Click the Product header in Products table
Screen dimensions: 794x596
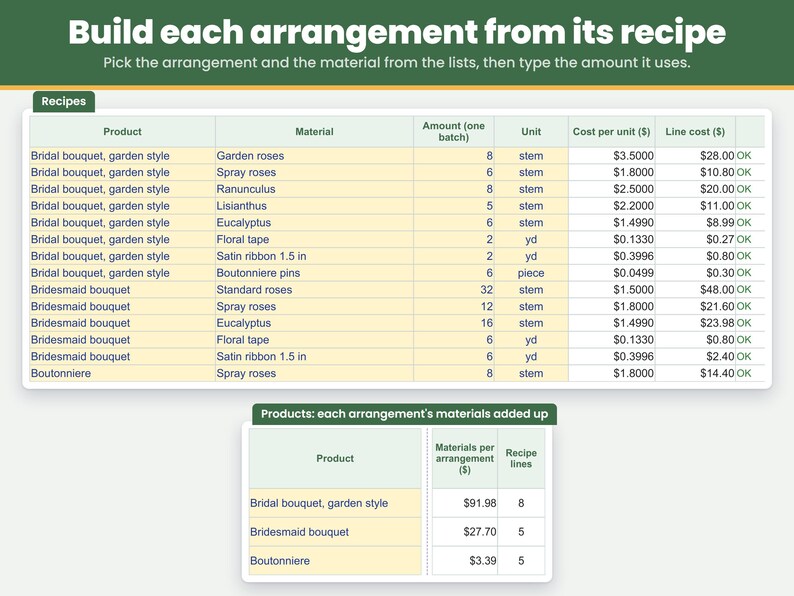[335, 459]
